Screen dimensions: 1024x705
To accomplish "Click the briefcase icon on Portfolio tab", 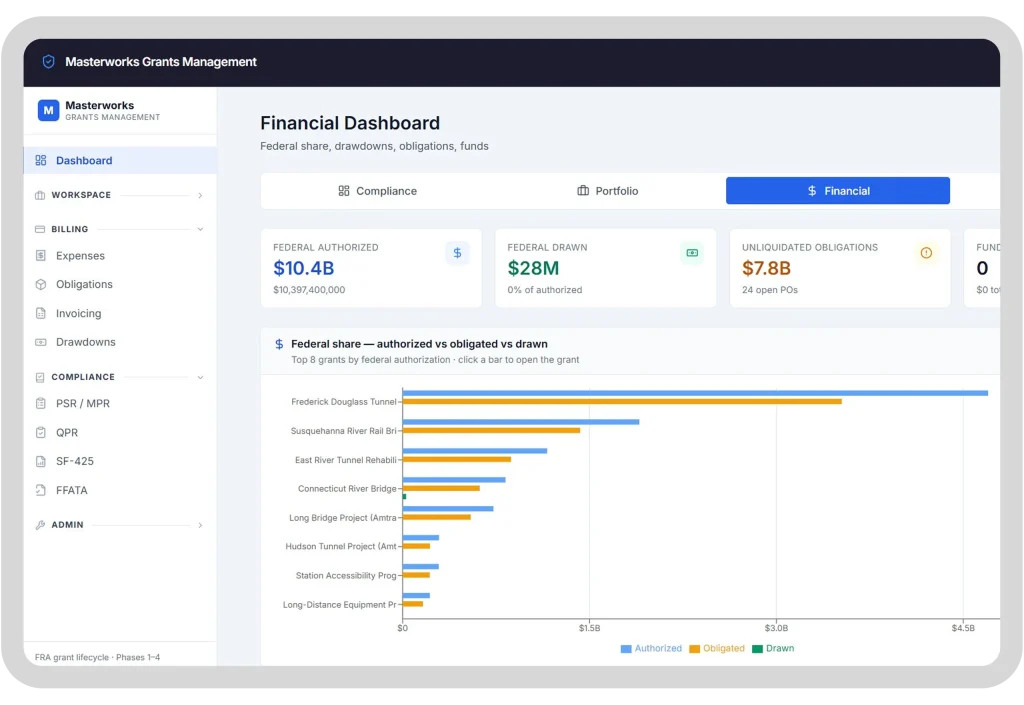I will [x=583, y=191].
